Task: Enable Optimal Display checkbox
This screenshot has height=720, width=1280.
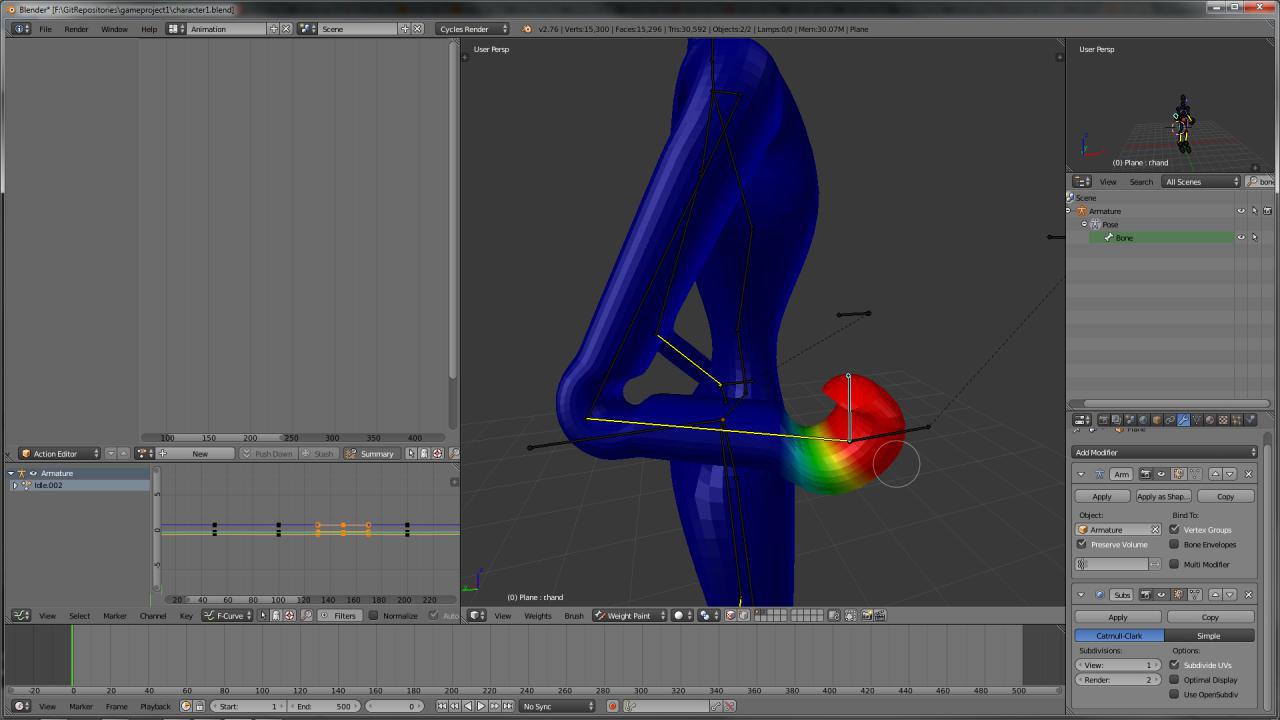Action: click(1174, 679)
